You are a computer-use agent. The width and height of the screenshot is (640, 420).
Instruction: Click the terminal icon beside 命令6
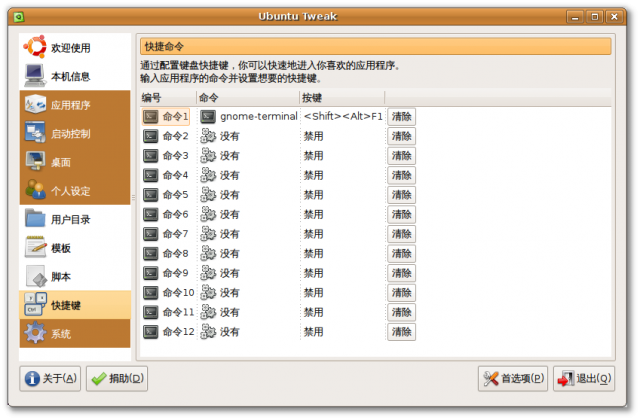[x=151, y=214]
